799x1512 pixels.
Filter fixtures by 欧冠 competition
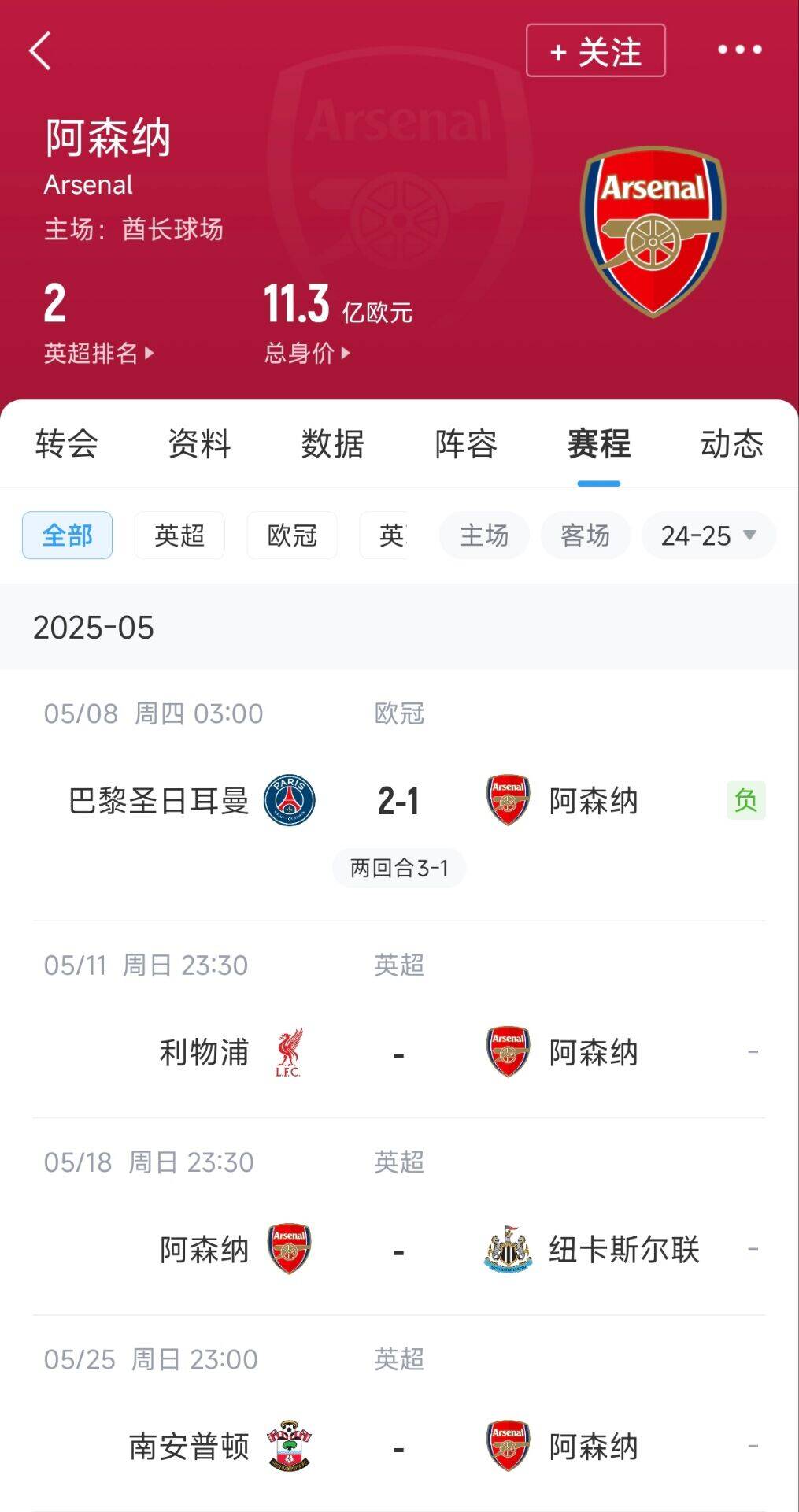pyautogui.click(x=292, y=535)
